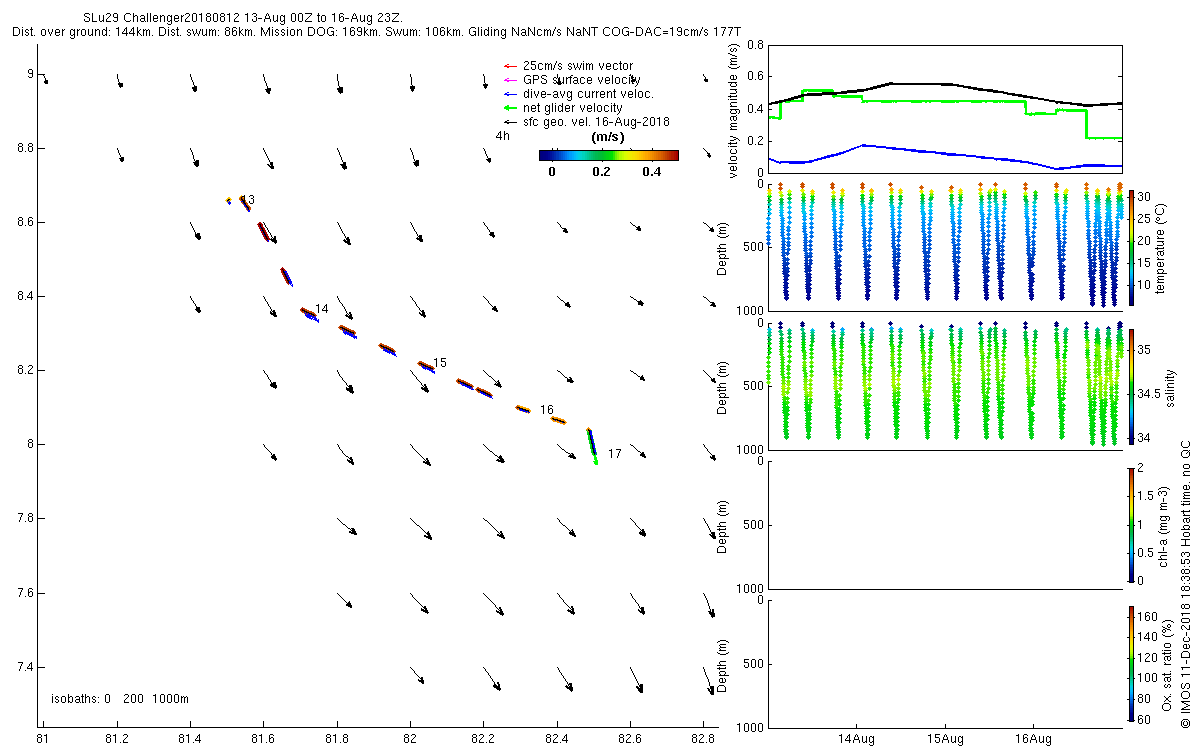Click track day label '17' on the map

click(x=615, y=454)
